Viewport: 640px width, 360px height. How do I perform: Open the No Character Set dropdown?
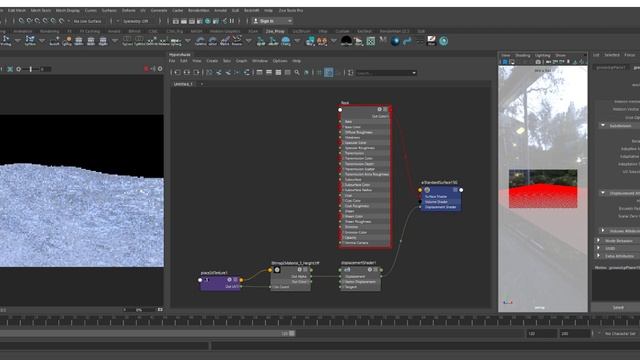pyautogui.click(x=620, y=333)
